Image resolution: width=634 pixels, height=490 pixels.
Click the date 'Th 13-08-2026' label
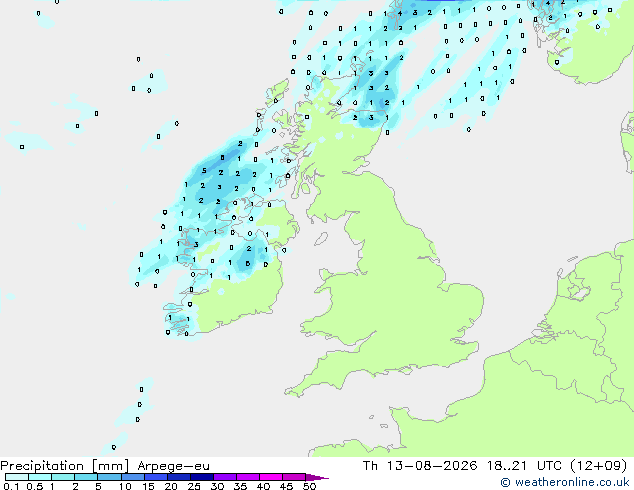420,466
